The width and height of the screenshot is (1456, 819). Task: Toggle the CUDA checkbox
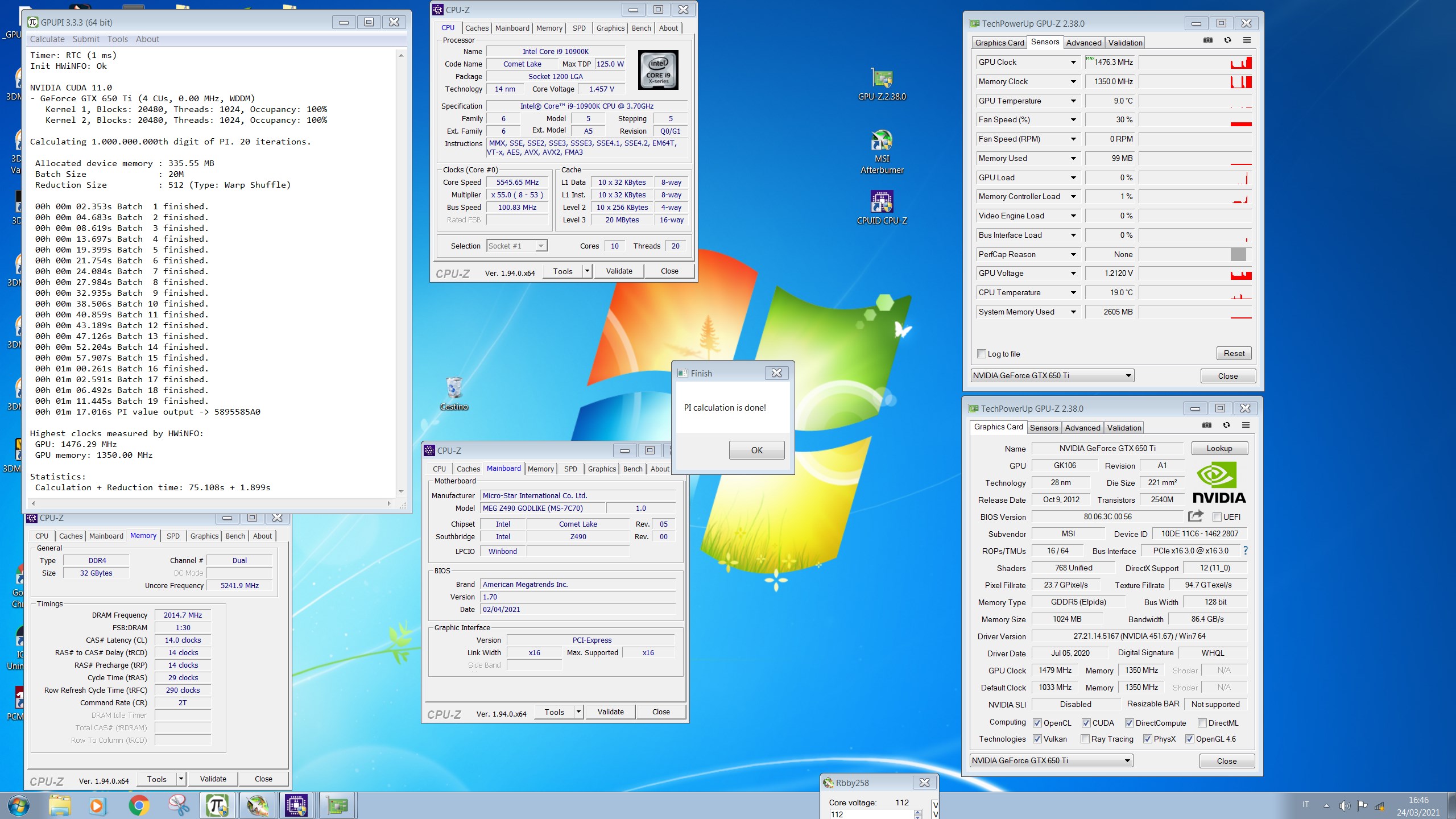(1086, 723)
